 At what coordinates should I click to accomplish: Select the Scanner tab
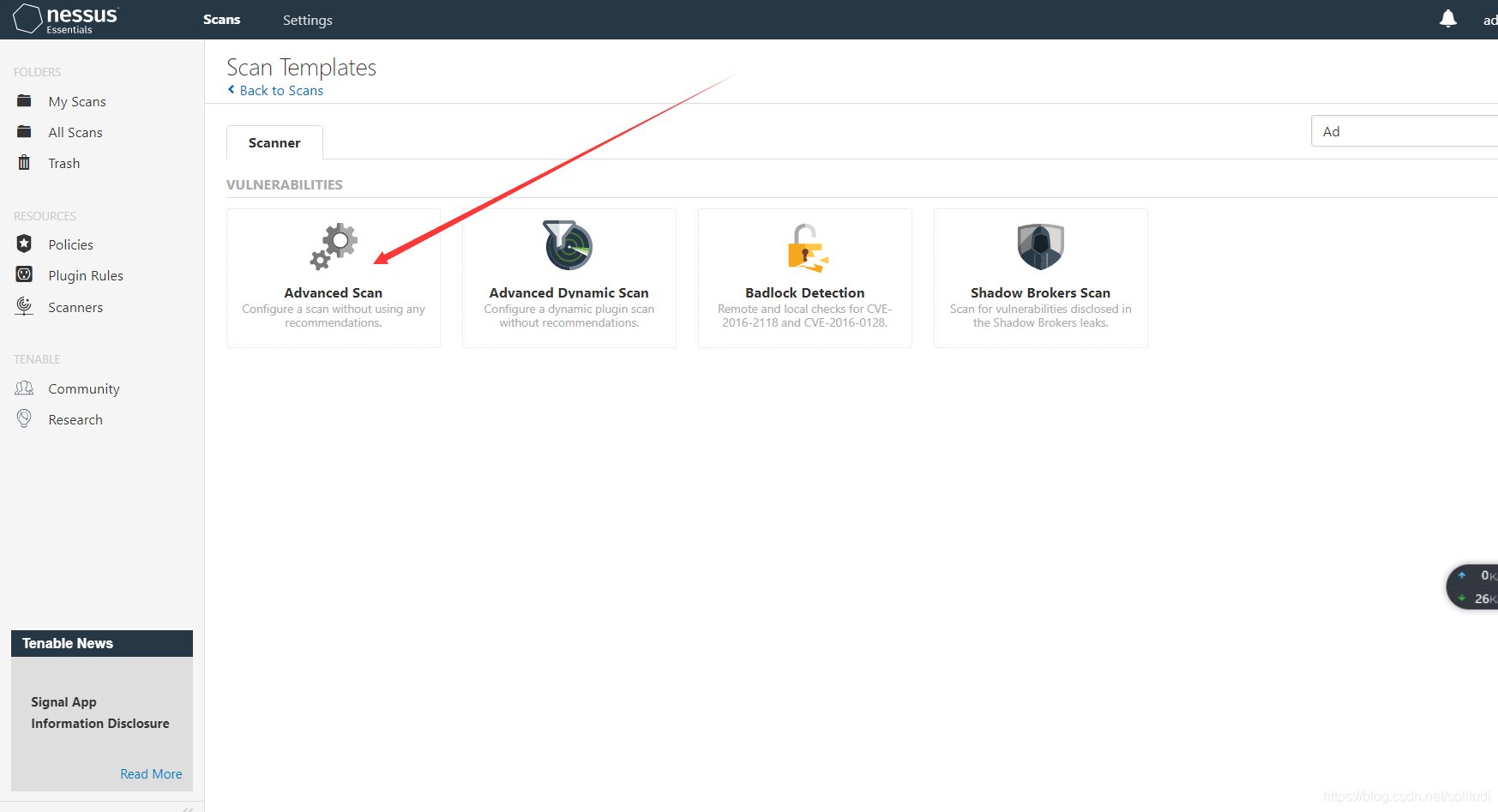pos(274,142)
